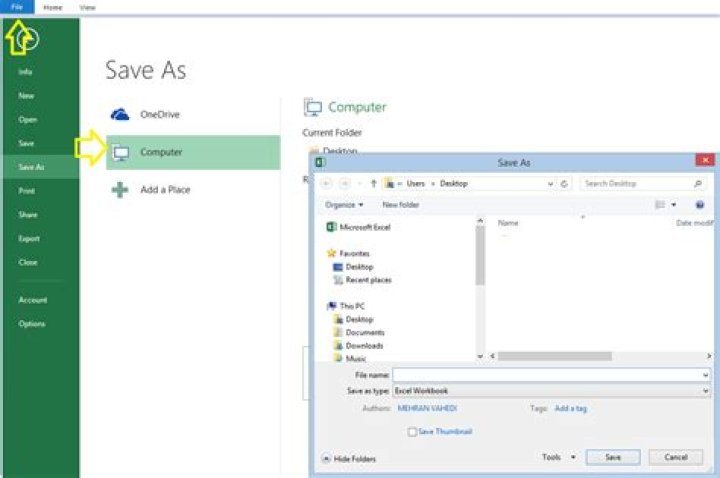This screenshot has height=478, width=720.
Task: Click the back arrow circle in backstage
Action: click(x=28, y=39)
